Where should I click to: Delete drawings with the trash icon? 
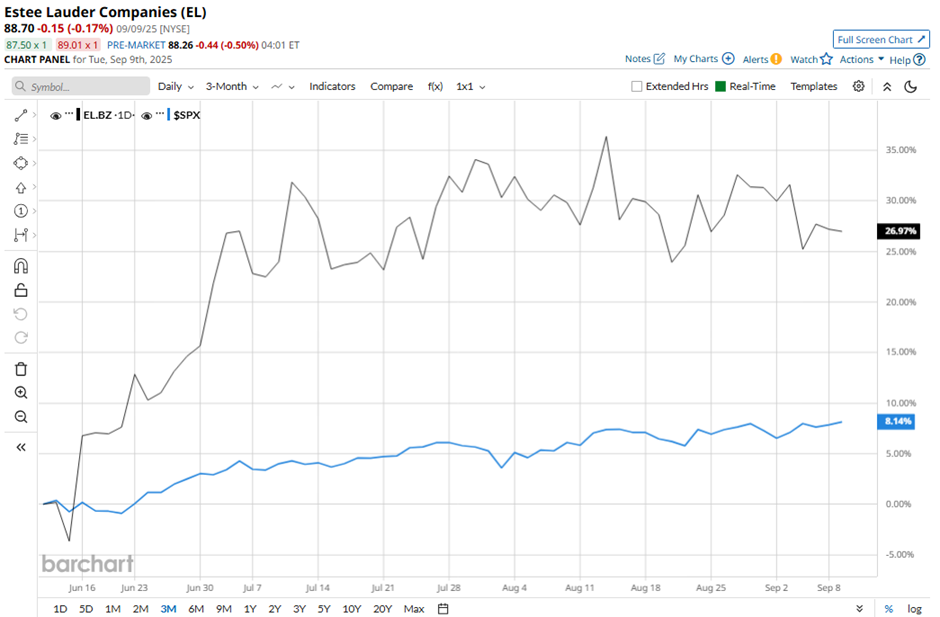point(20,369)
